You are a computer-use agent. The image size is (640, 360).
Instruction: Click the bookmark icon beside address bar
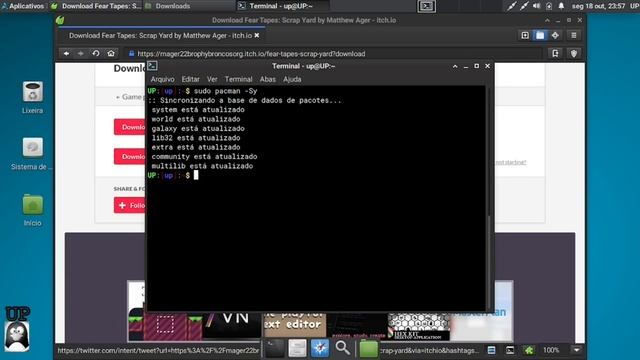555,53
